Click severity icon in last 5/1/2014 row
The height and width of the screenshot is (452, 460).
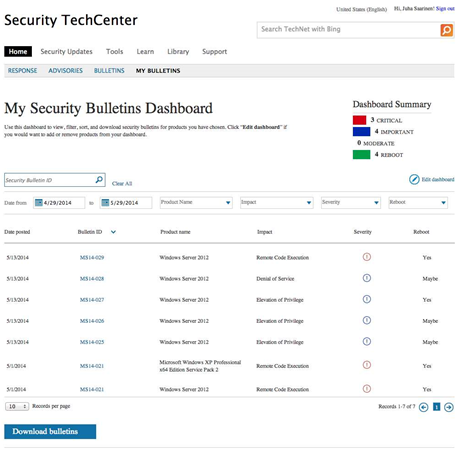point(367,388)
